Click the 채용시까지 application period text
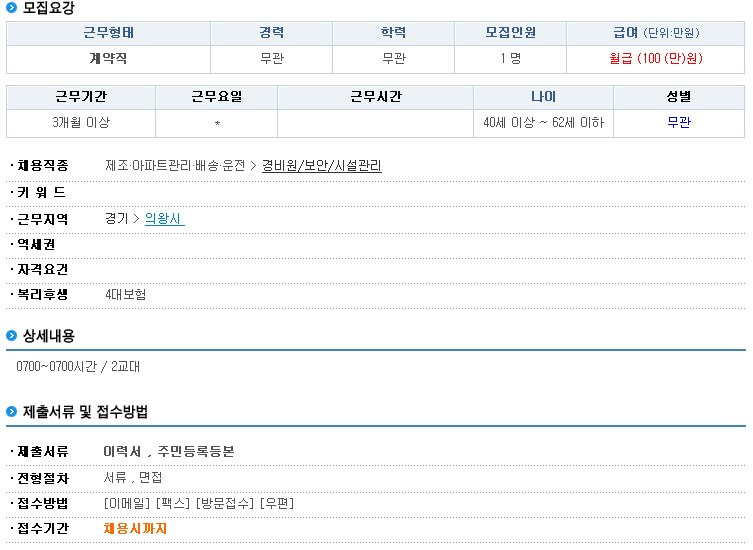Image resolution: width=753 pixels, height=550 pixels. (135, 528)
